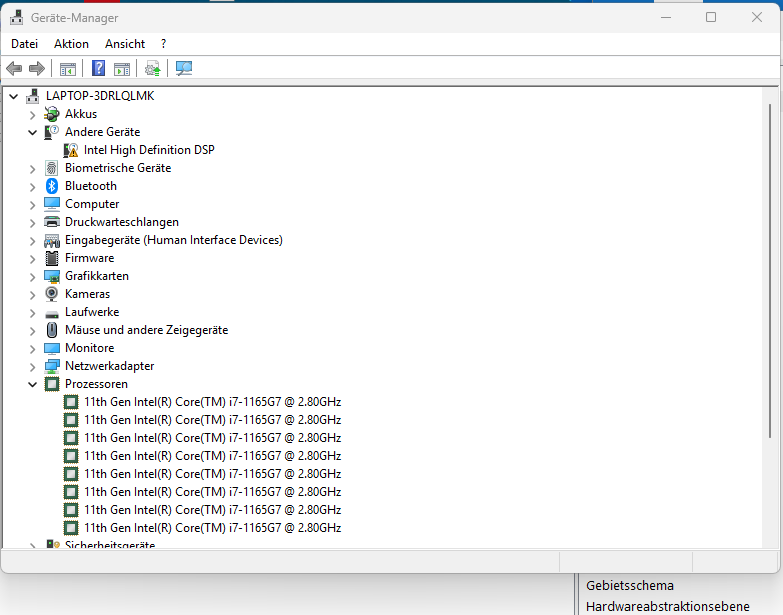783x615 pixels.
Task: Click the Laufwerke drive icon
Action: point(51,313)
